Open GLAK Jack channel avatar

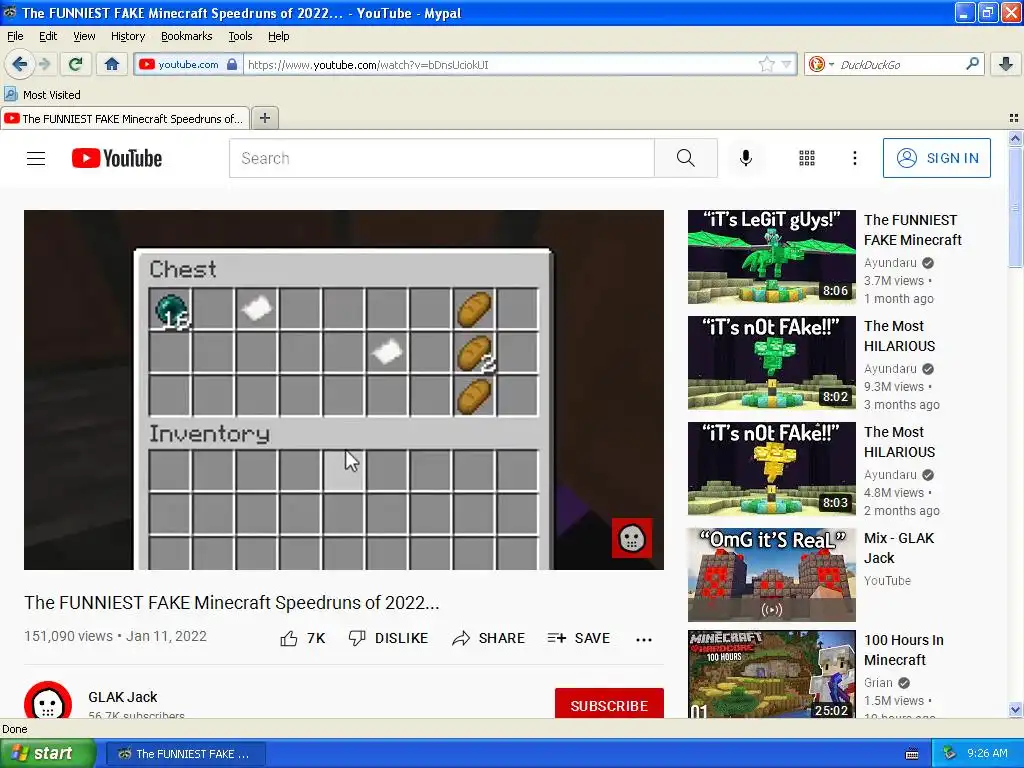(48, 702)
